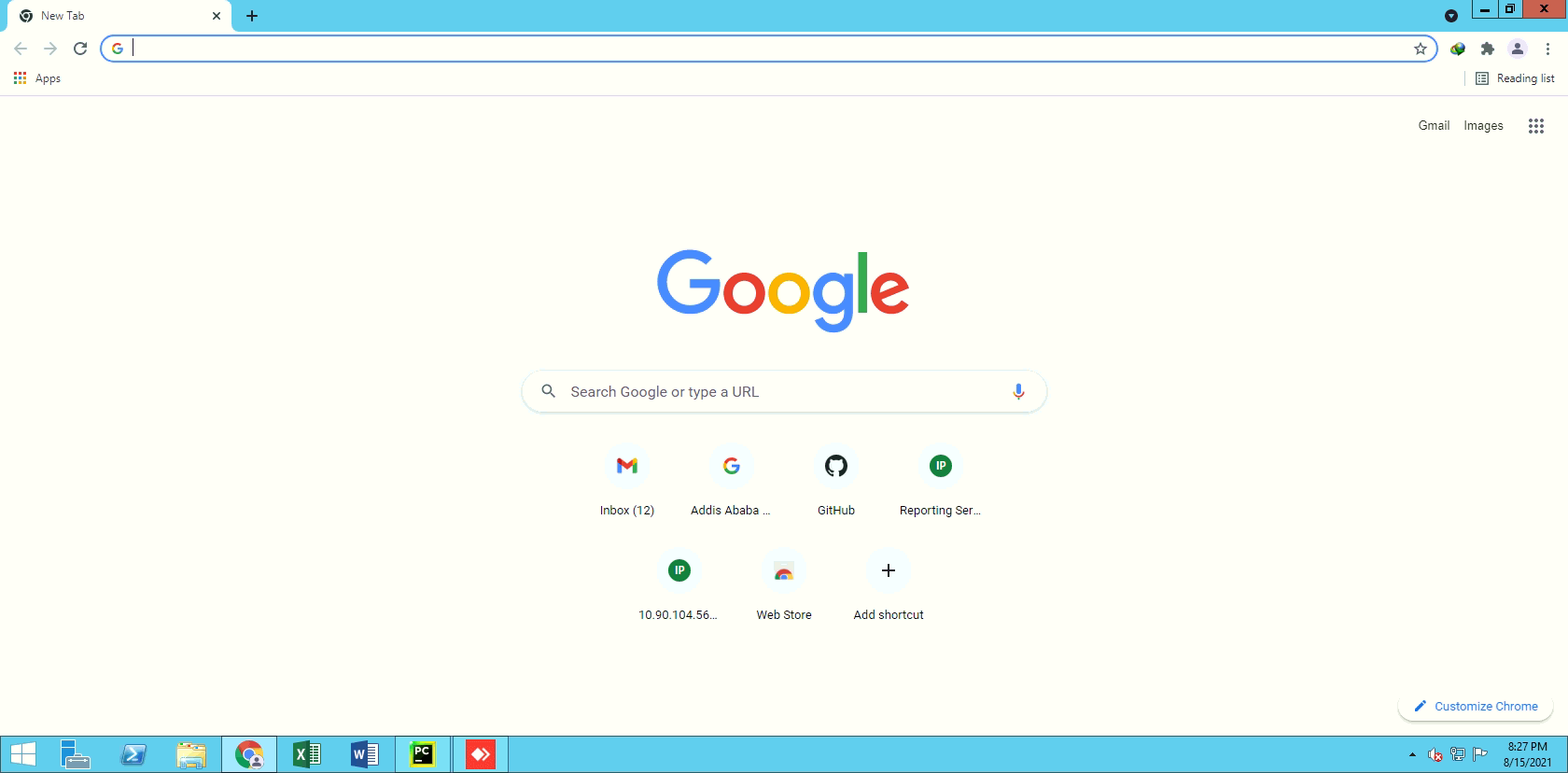This screenshot has width=1568, height=773.
Task: Select the New Tab tab
Action: click(x=119, y=16)
